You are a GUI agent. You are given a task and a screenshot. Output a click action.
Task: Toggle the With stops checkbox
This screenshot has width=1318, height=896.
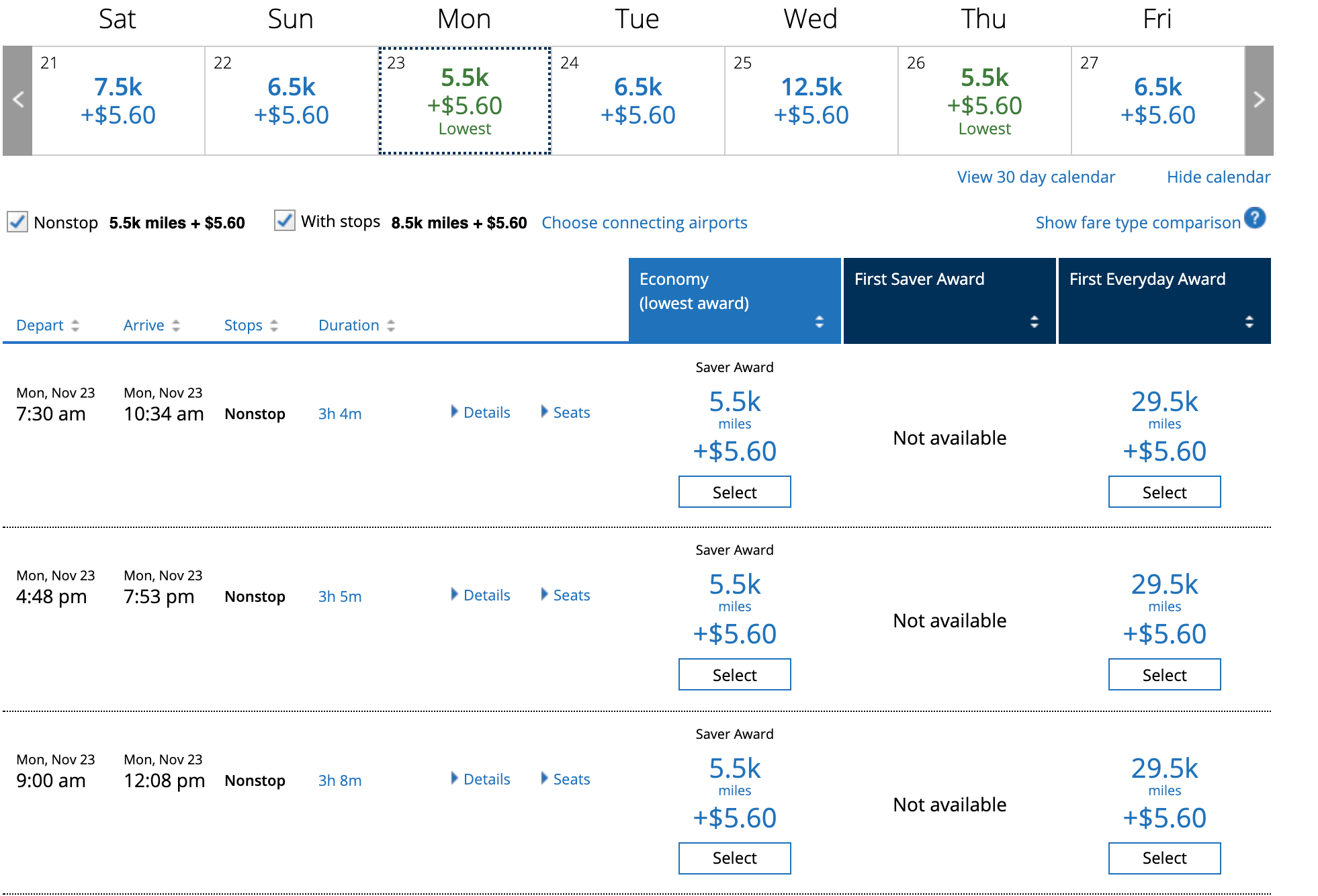click(x=285, y=220)
